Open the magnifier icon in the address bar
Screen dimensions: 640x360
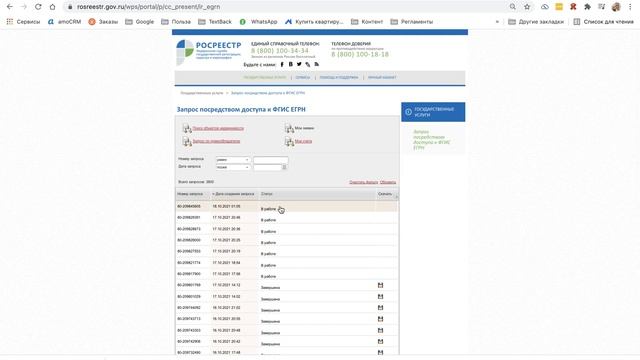[x=513, y=7]
